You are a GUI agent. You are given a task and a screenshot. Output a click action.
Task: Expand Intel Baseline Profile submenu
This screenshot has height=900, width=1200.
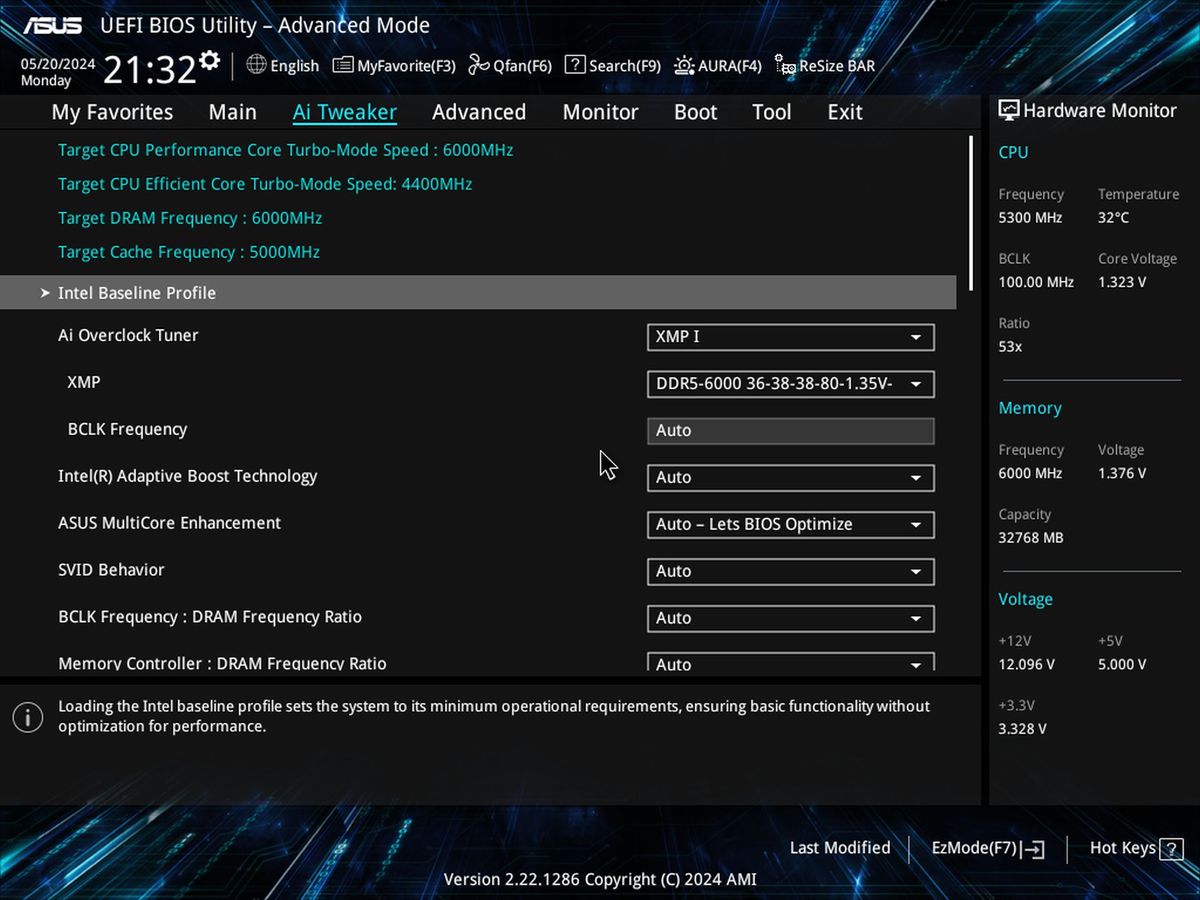click(x=478, y=292)
